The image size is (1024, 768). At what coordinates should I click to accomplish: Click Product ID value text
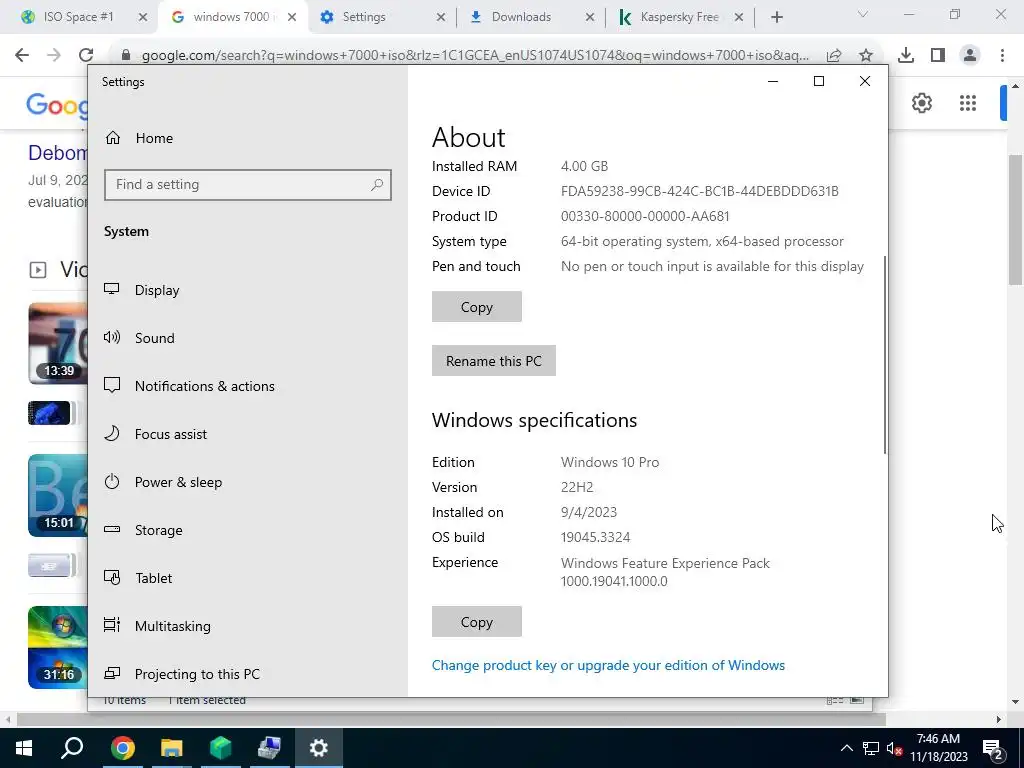click(645, 216)
